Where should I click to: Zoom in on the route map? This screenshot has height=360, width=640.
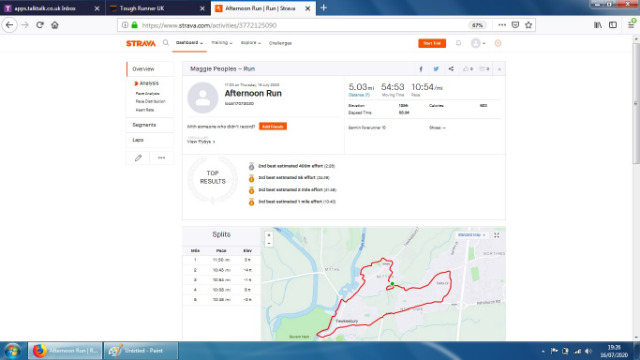point(269,236)
